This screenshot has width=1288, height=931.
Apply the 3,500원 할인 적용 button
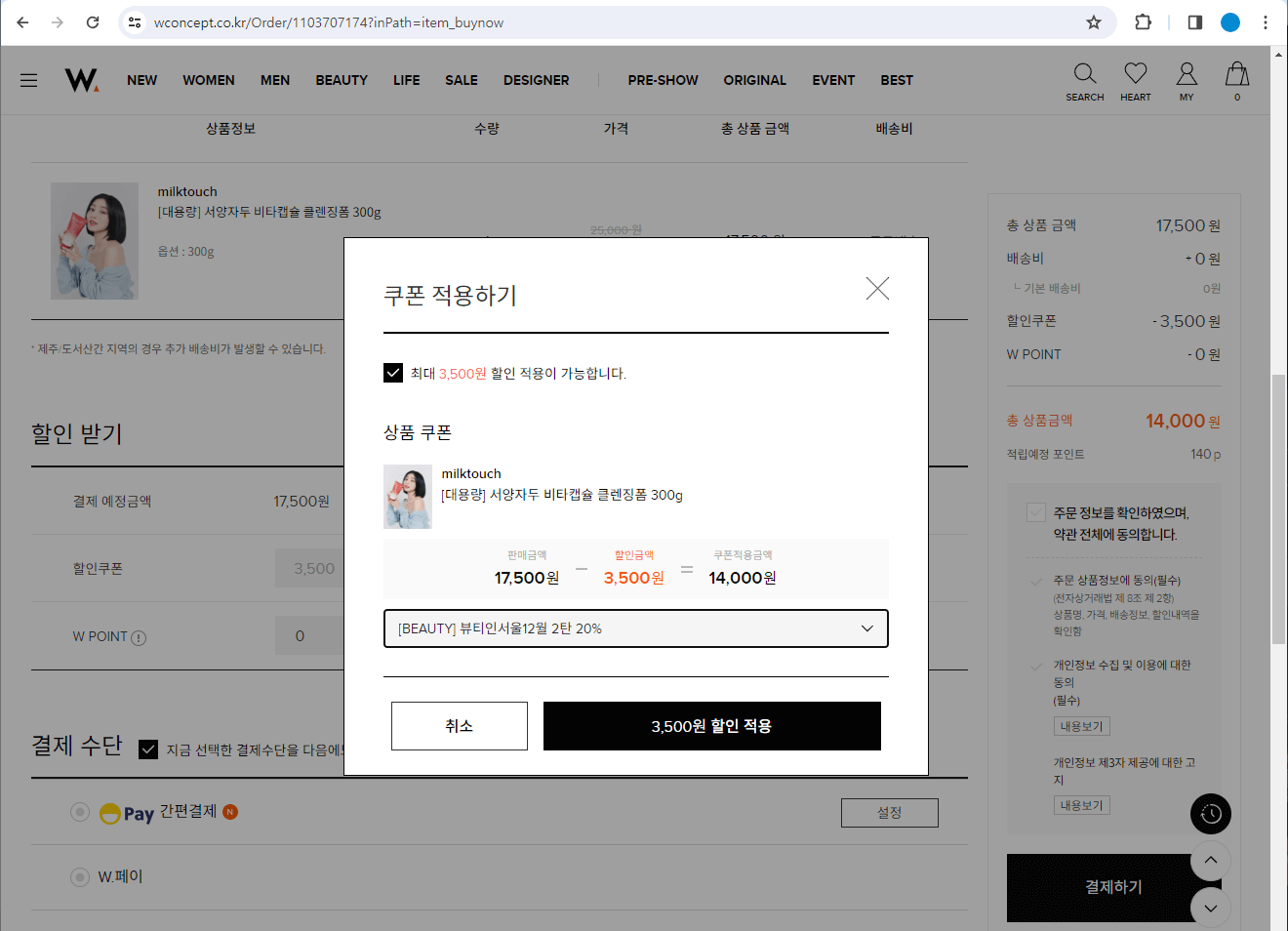(x=711, y=726)
